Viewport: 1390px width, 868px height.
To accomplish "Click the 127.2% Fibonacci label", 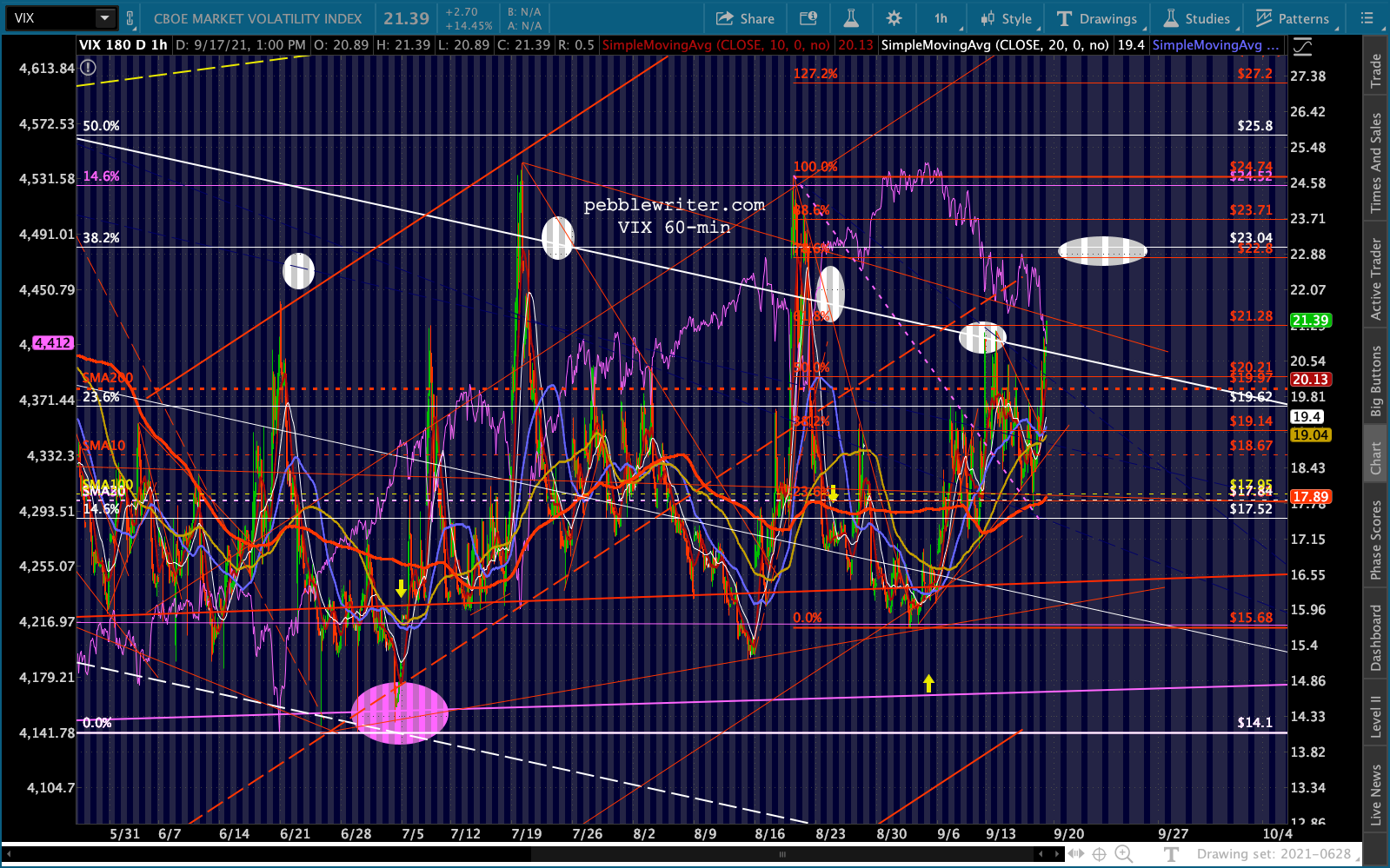I will (815, 74).
